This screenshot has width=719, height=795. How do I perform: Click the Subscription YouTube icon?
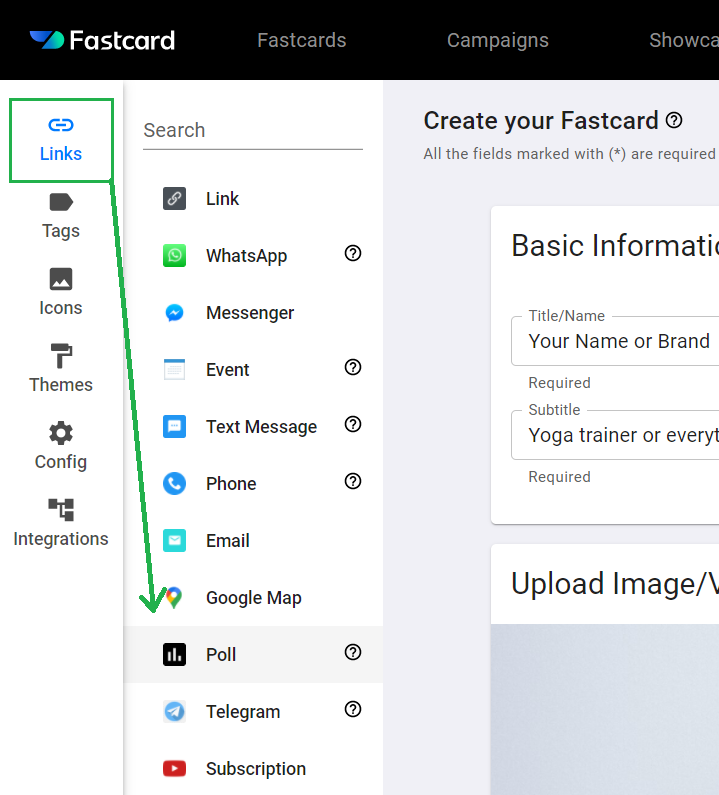[x=174, y=769]
